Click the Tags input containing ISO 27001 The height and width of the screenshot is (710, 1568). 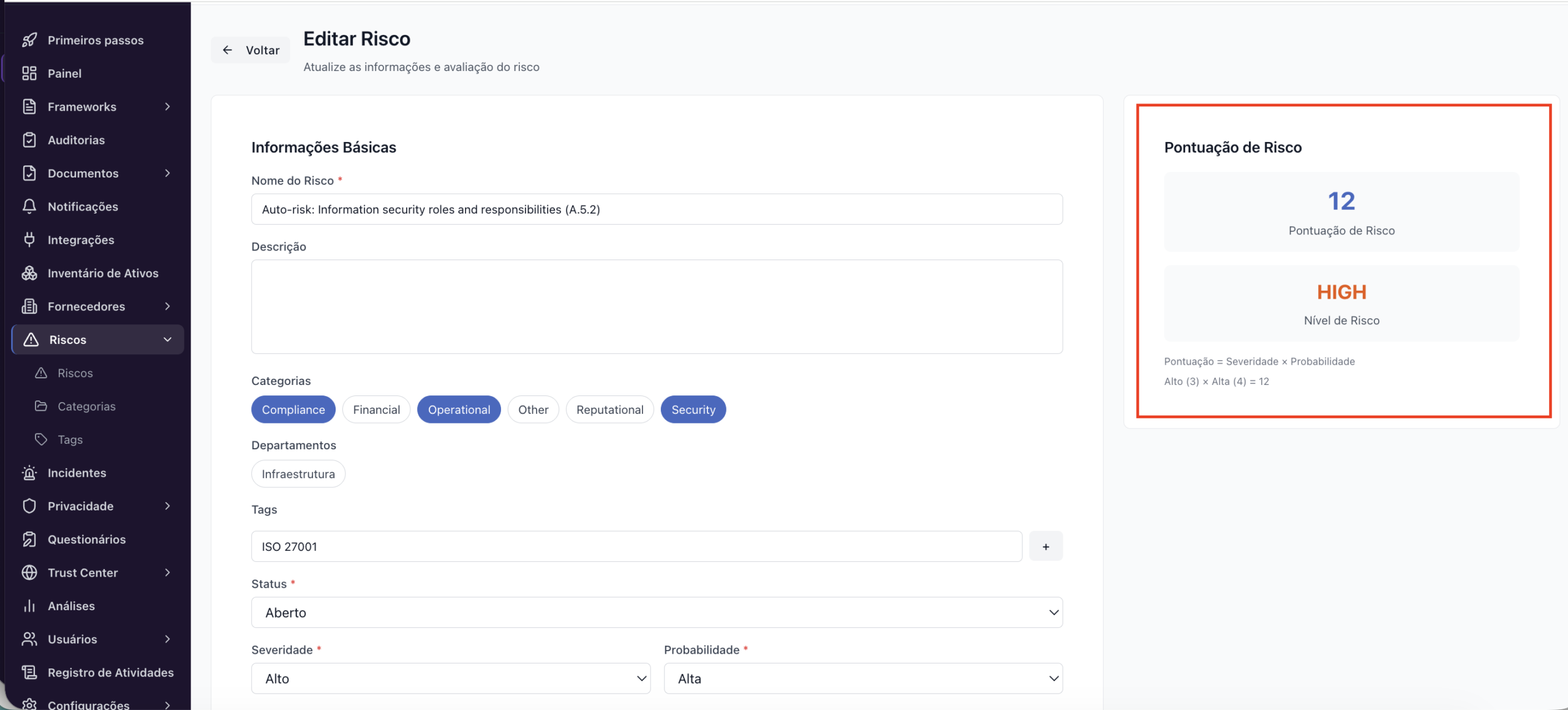[x=636, y=547]
